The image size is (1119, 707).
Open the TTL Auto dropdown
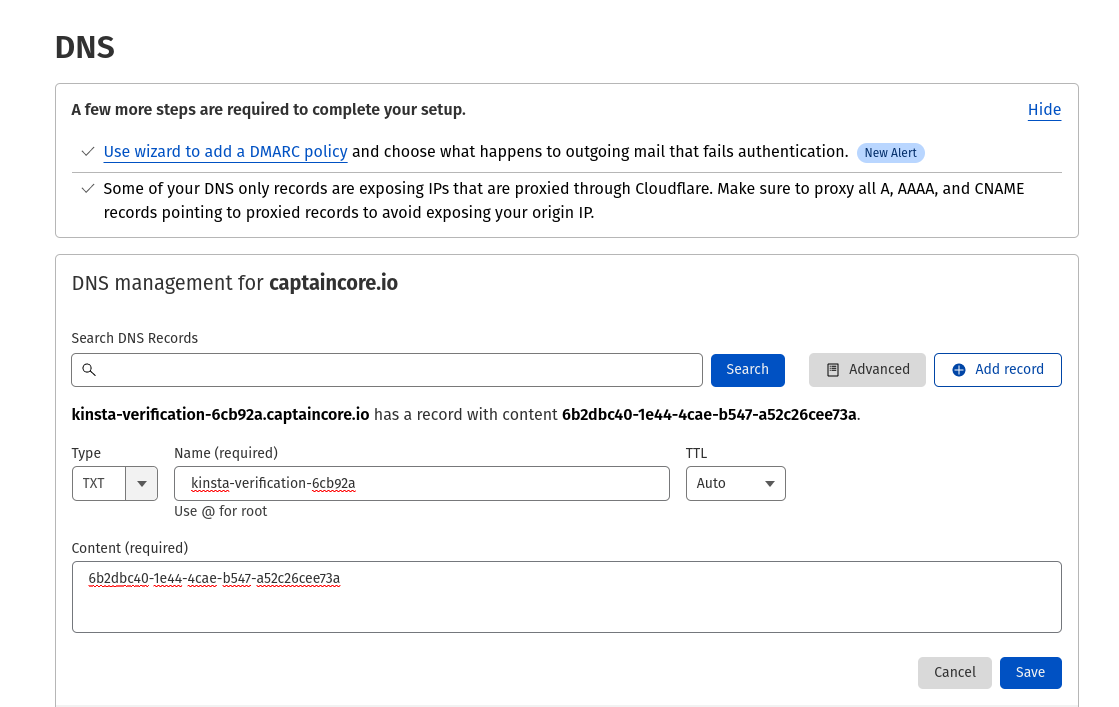coord(736,484)
